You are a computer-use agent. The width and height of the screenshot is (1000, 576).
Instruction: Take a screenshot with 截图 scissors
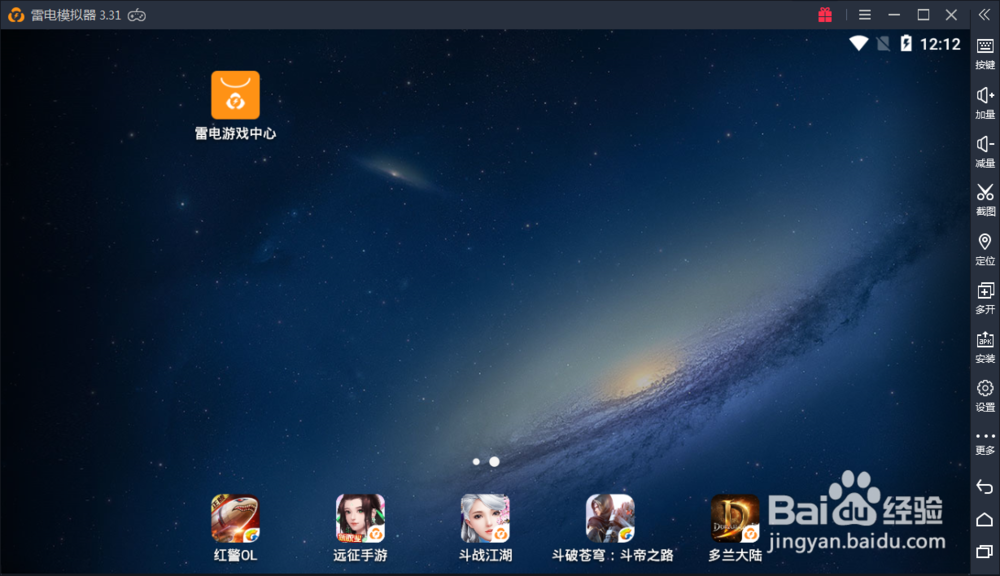pos(985,200)
